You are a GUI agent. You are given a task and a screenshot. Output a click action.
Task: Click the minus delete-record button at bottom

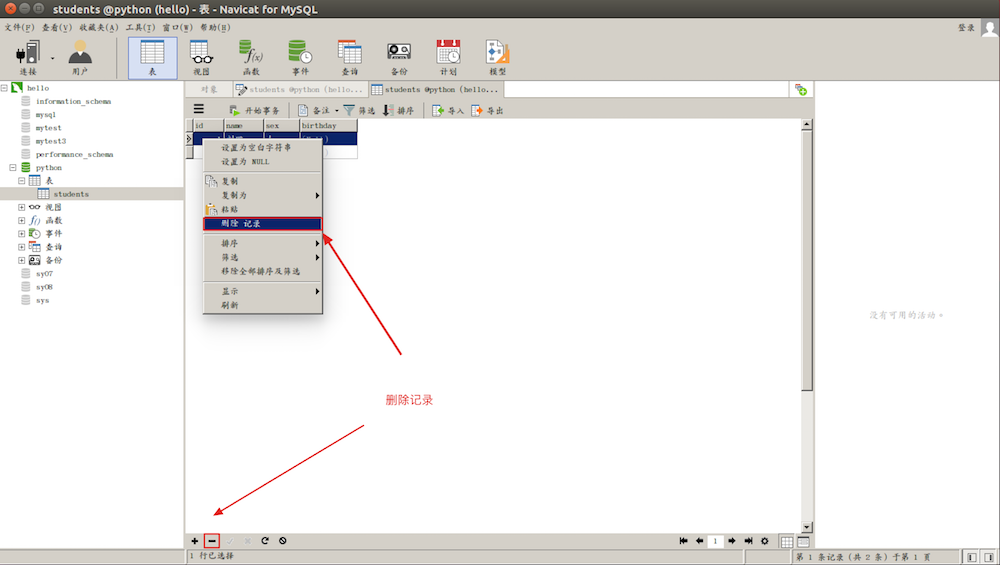pos(211,541)
